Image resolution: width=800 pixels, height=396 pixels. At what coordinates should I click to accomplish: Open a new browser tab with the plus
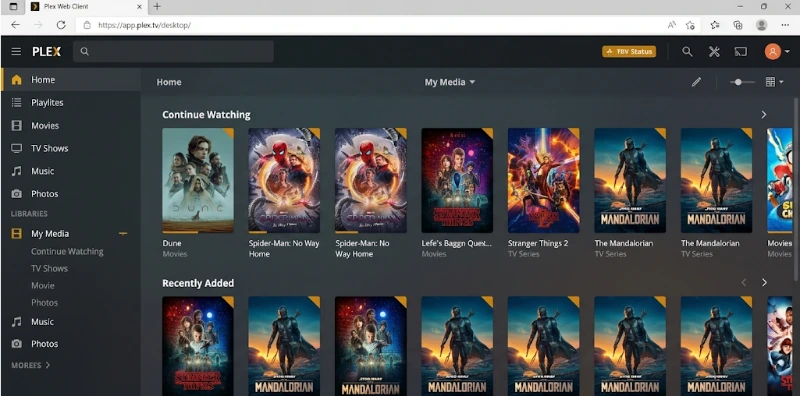tap(157, 7)
